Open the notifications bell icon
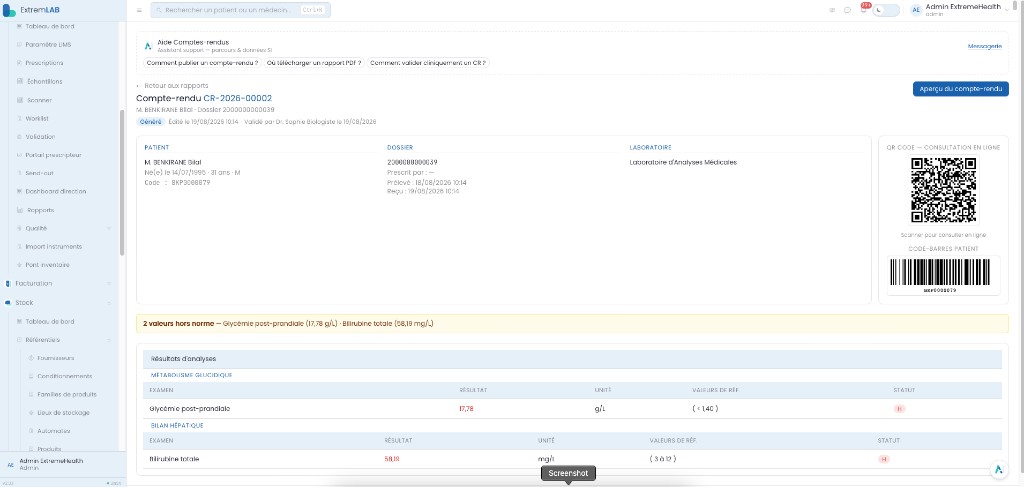Image resolution: width=1024 pixels, height=487 pixels. tap(863, 10)
